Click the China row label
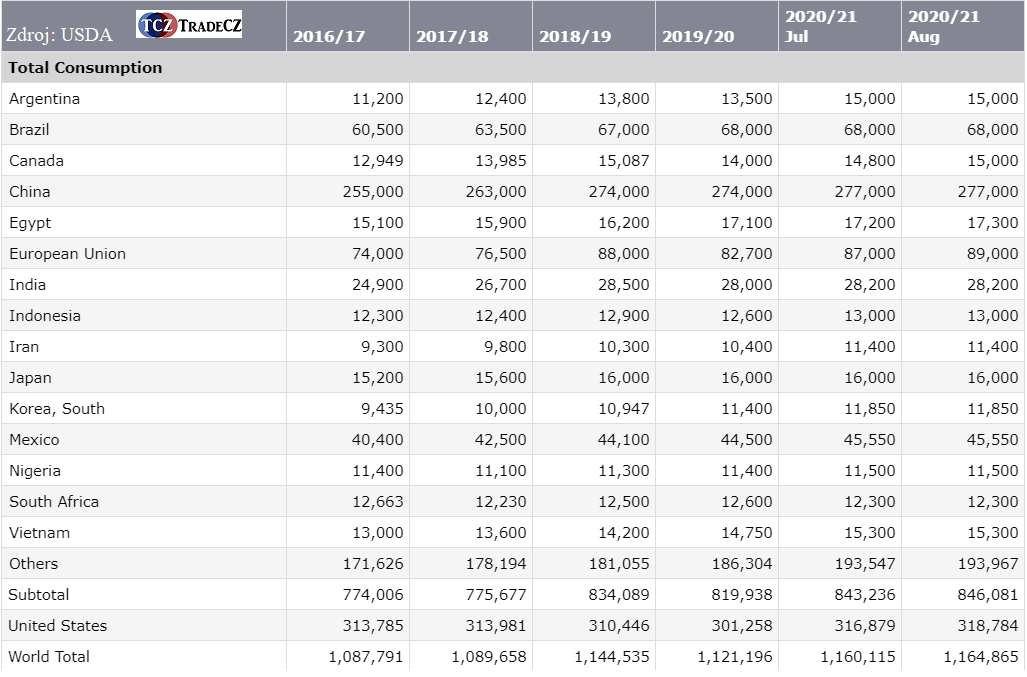Screen dimensions: 1027x677 [29, 192]
